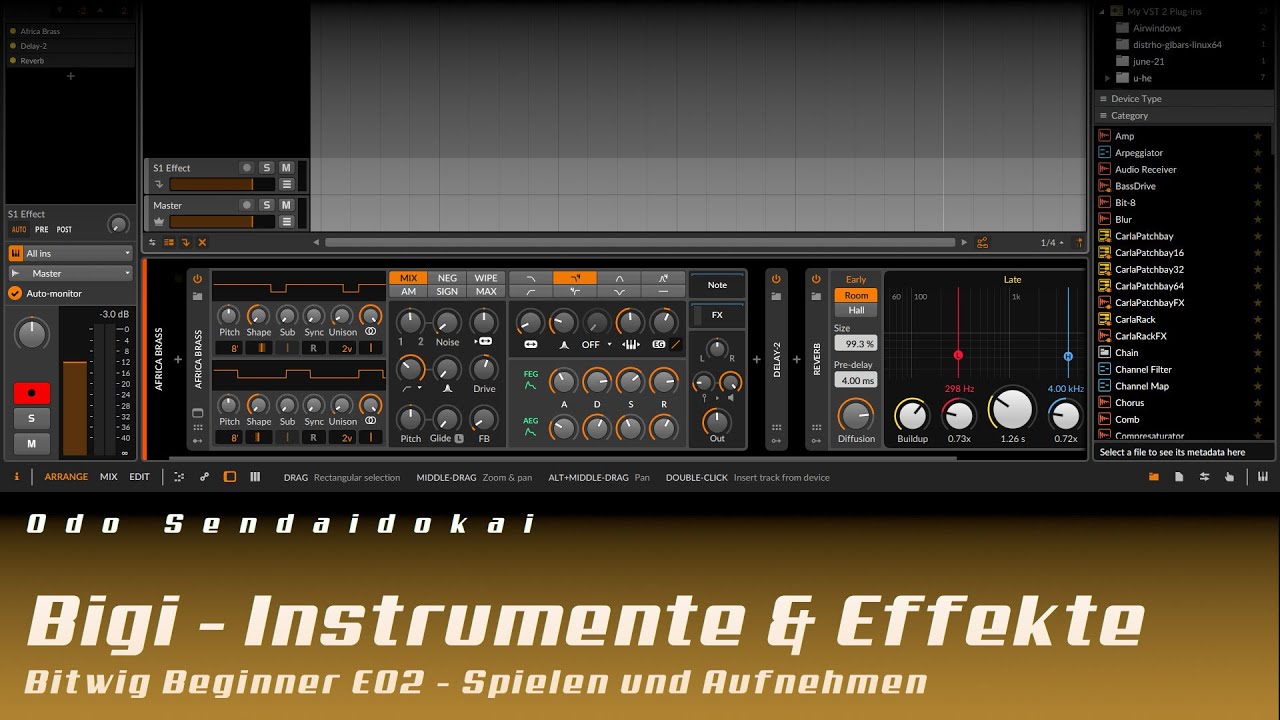Screen dimensions: 1280x720
Task: Open the mappings hand icon
Action: pyautogui.click(x=1229, y=477)
